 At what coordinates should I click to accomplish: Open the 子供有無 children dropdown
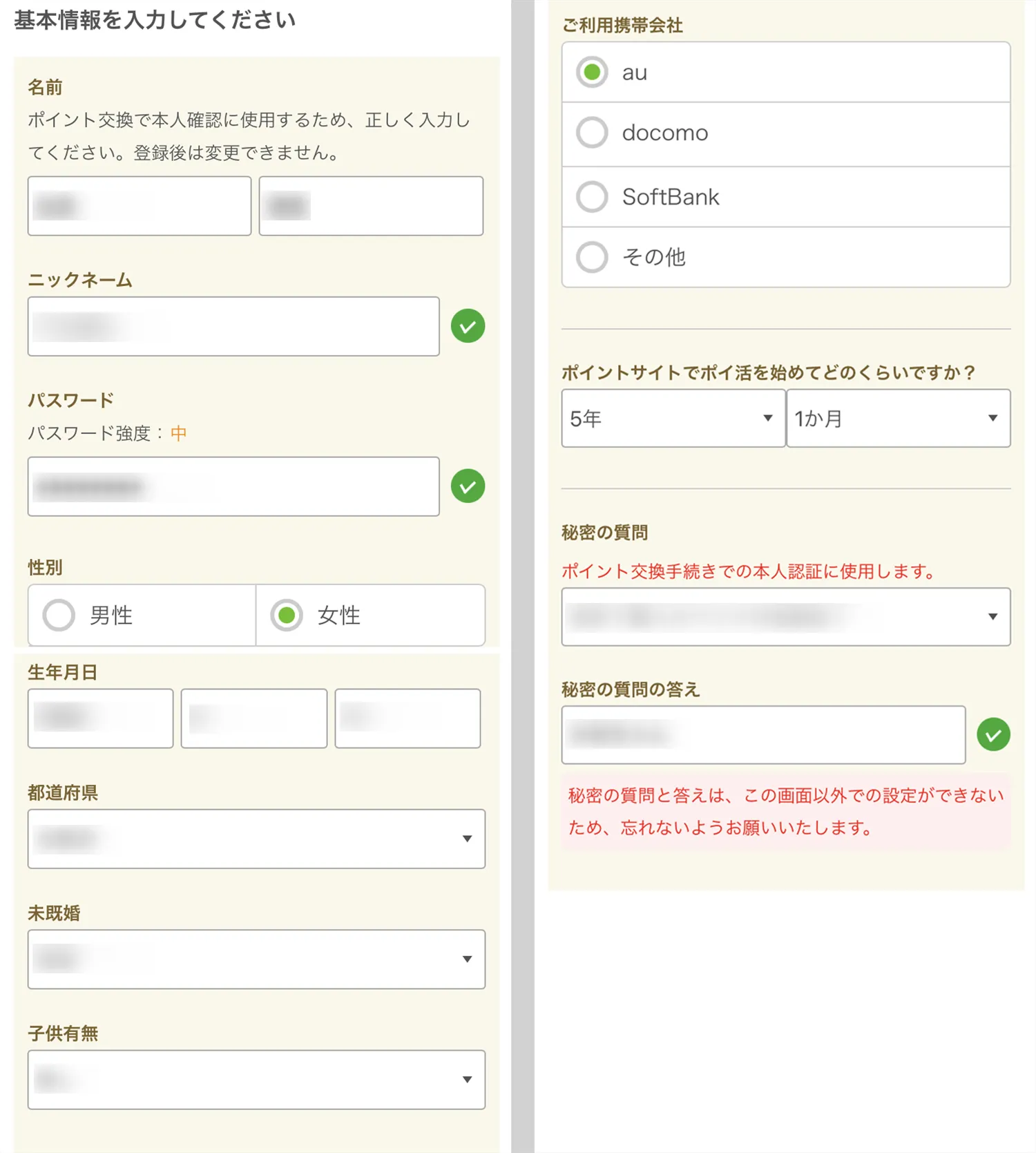click(256, 1080)
